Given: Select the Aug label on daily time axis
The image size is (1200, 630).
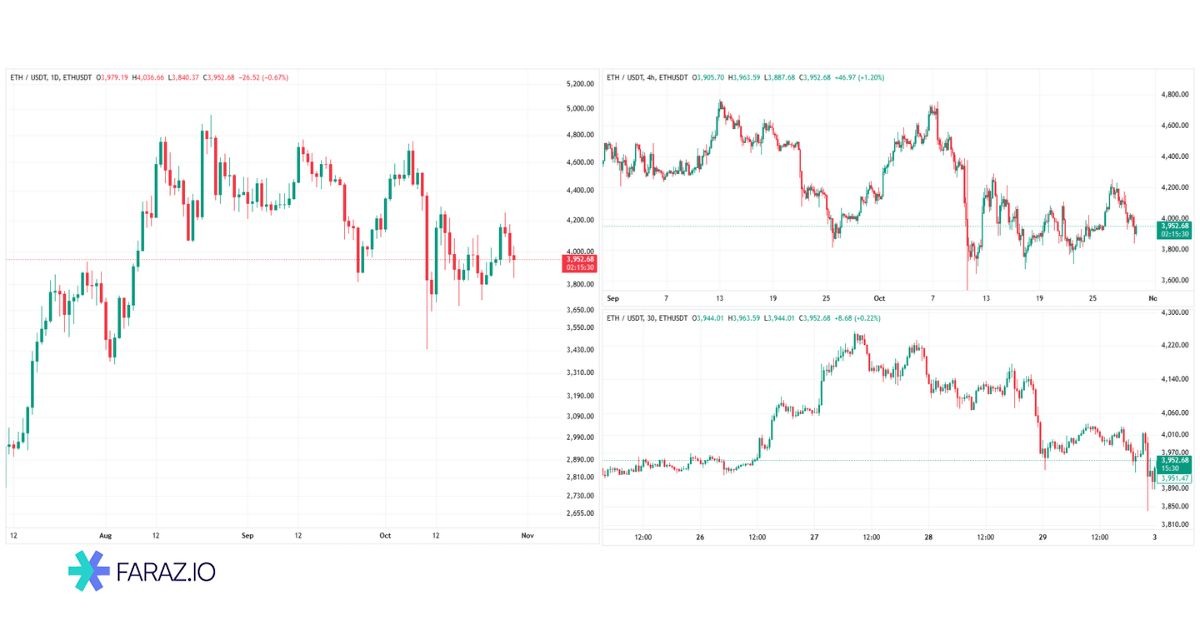Looking at the screenshot, I should 106,536.
